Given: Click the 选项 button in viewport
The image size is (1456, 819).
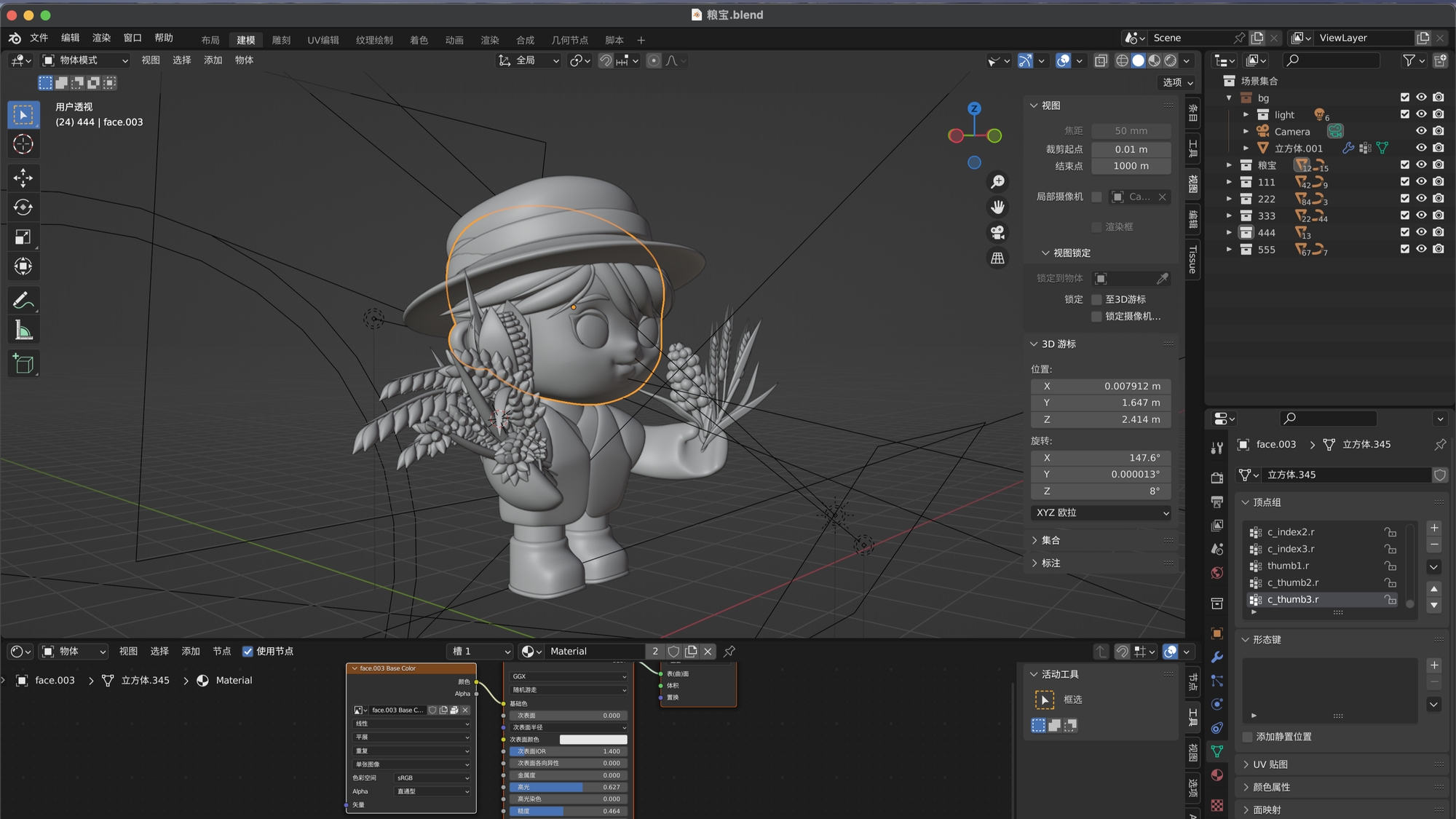Looking at the screenshot, I should click(1176, 82).
